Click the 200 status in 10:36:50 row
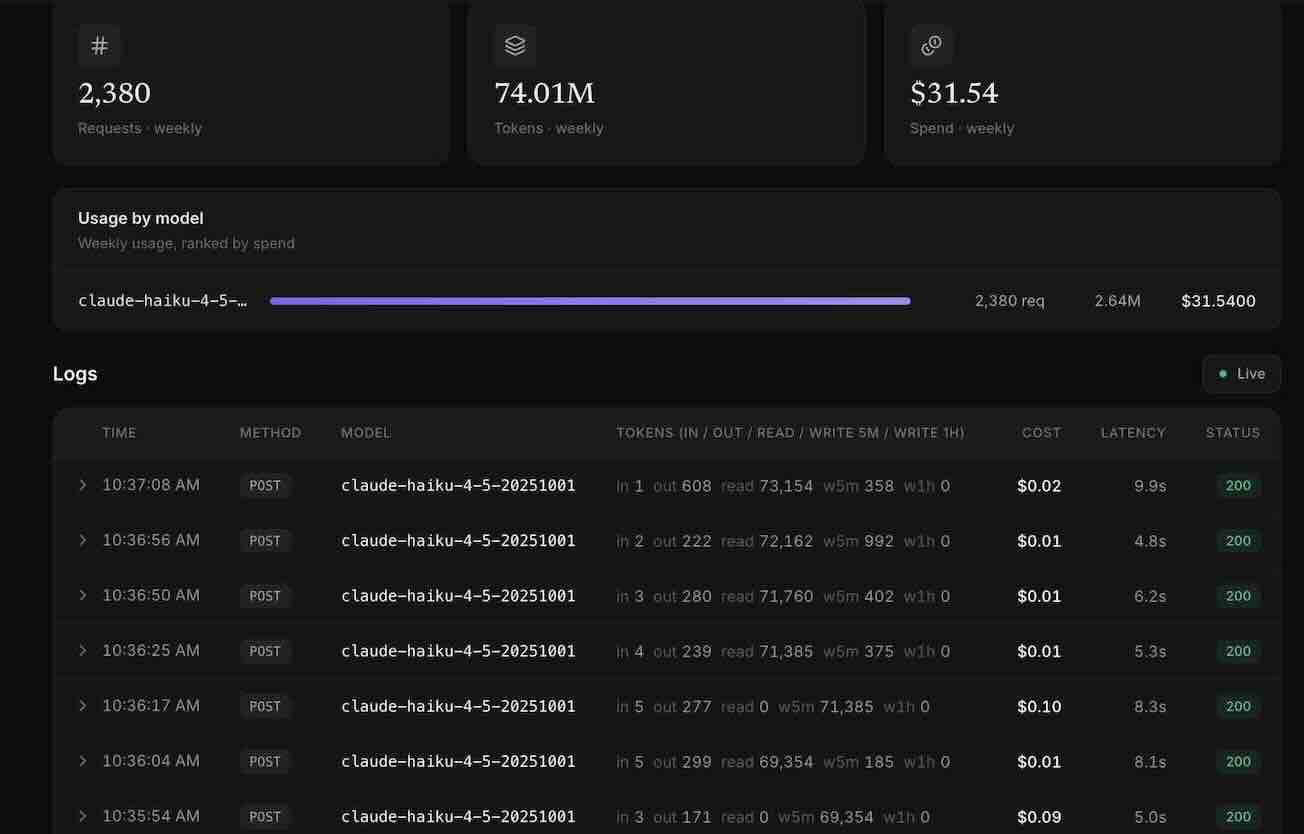The image size is (1304, 834). coord(1238,596)
